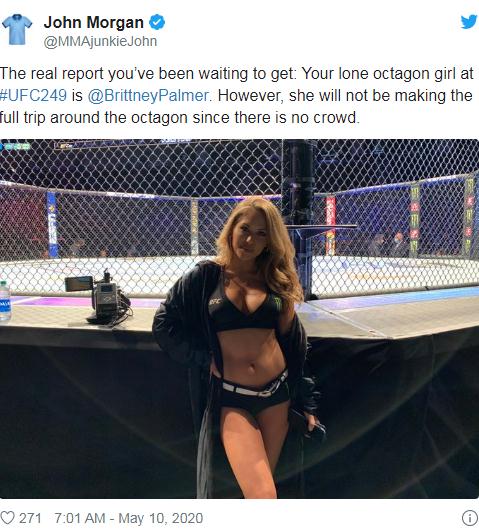Open Twitter via the bird logo
The height and width of the screenshot is (531, 479).
point(469,22)
